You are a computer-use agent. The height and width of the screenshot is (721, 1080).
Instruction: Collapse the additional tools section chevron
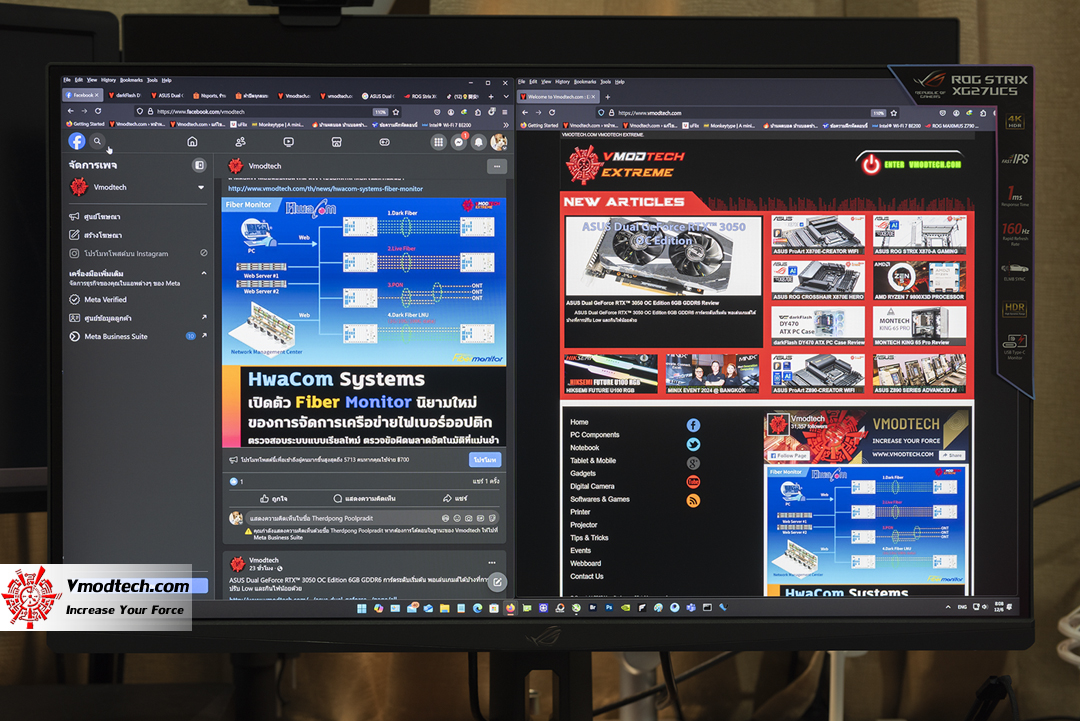click(x=204, y=273)
